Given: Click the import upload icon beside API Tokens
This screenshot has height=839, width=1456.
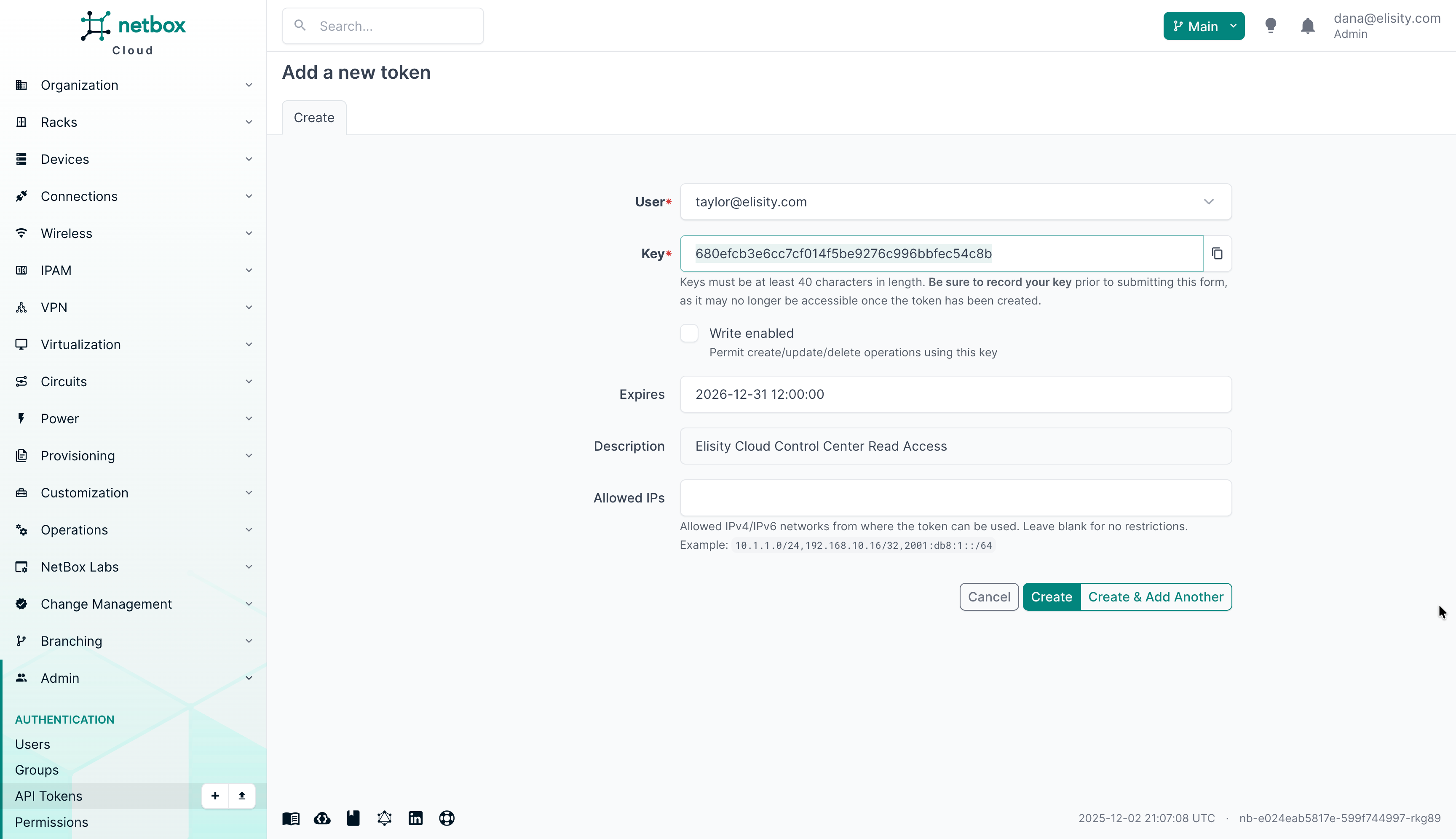Looking at the screenshot, I should [242, 796].
